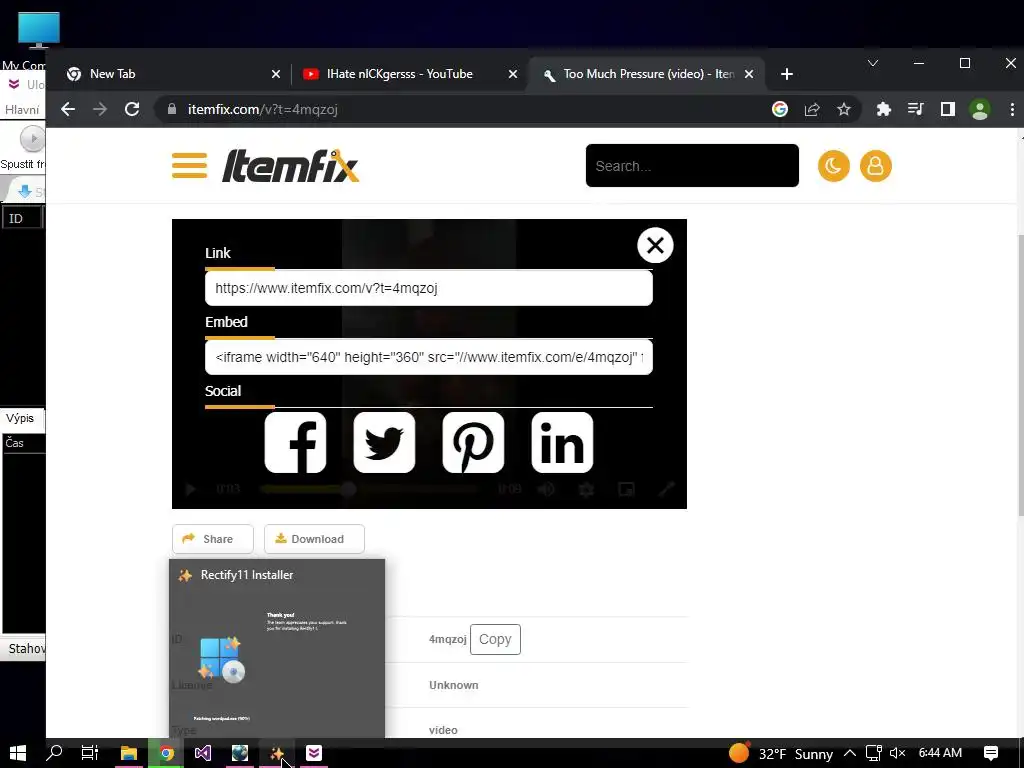1024x768 pixels.
Task: Share on Twitter
Action: point(384,442)
